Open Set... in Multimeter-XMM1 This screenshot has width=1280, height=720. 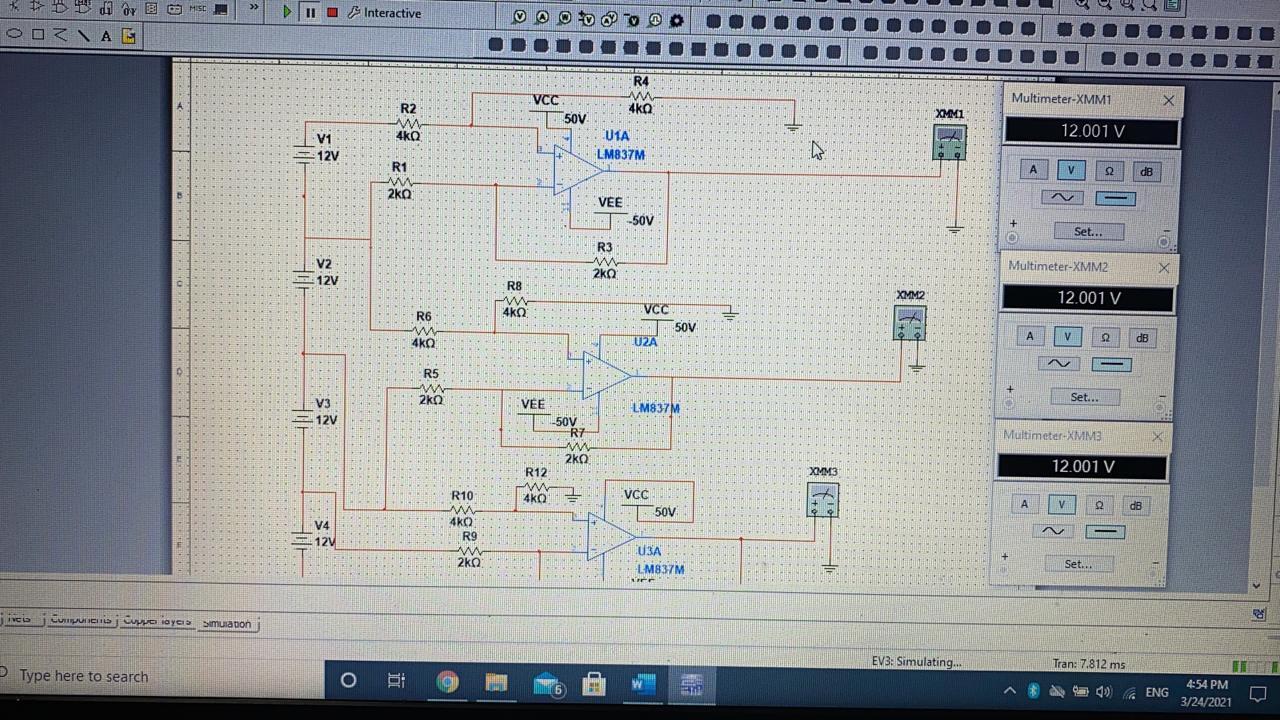coord(1088,231)
